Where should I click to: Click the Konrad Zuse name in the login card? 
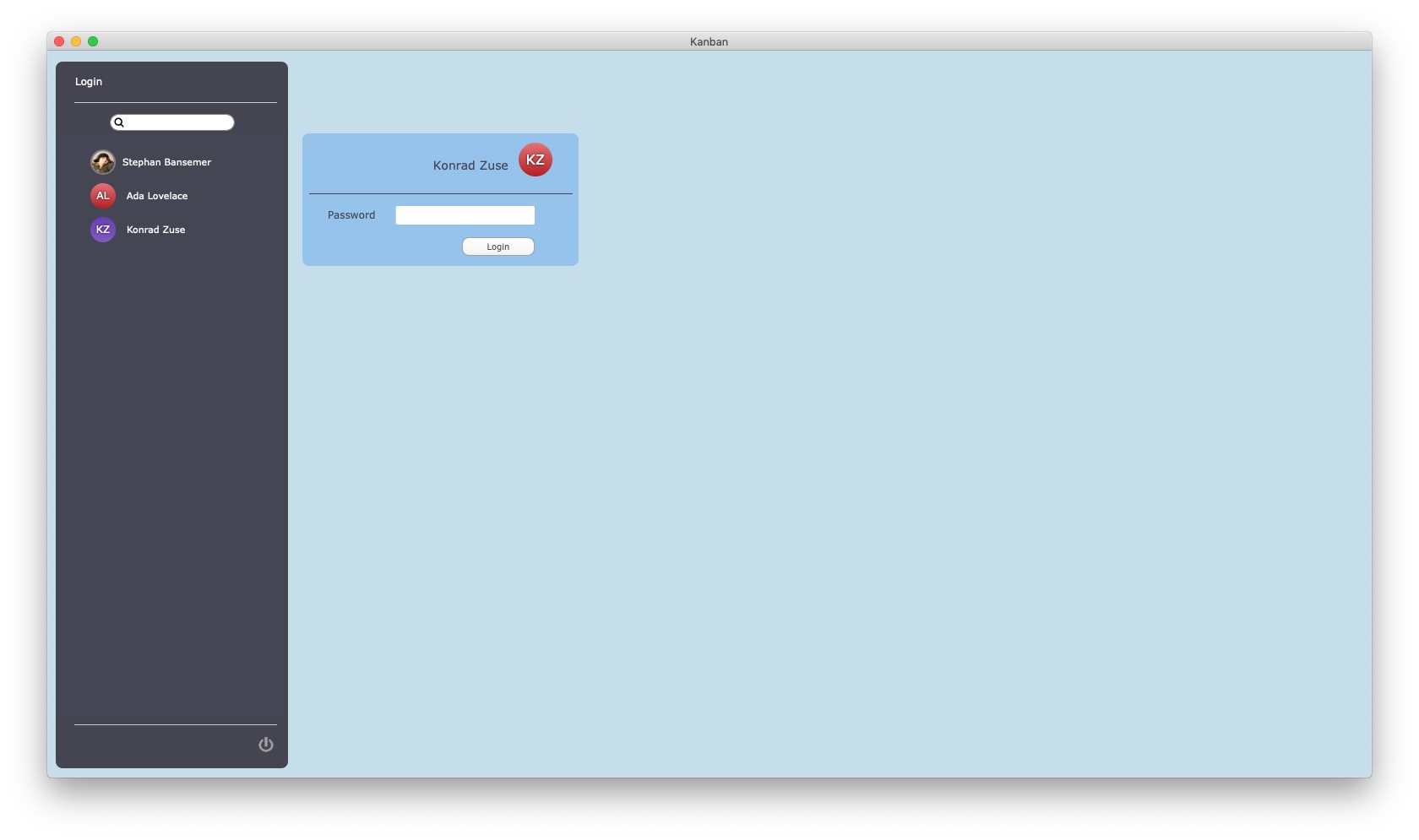(x=470, y=165)
